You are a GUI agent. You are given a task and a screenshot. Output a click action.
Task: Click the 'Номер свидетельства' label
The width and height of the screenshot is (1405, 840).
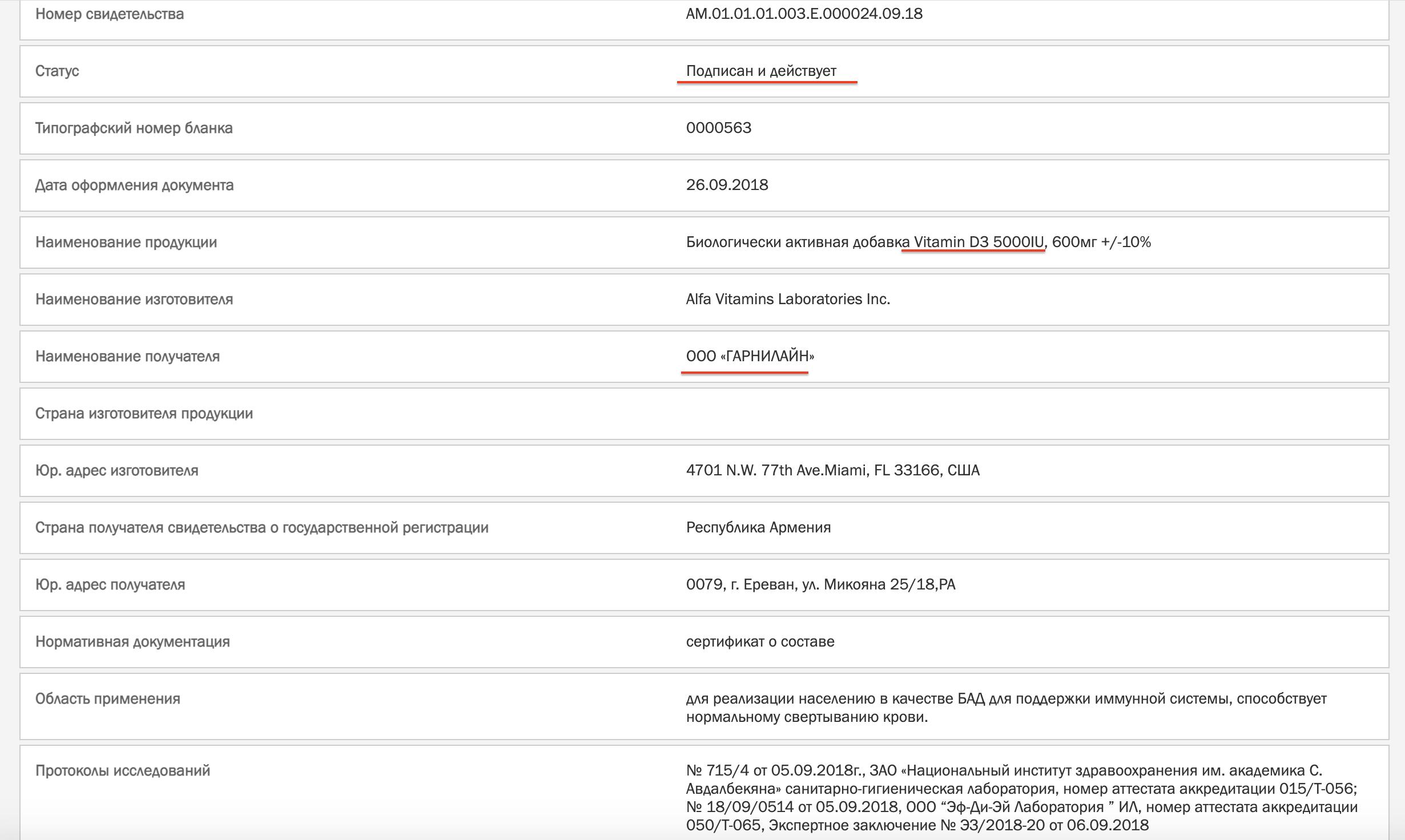(110, 14)
